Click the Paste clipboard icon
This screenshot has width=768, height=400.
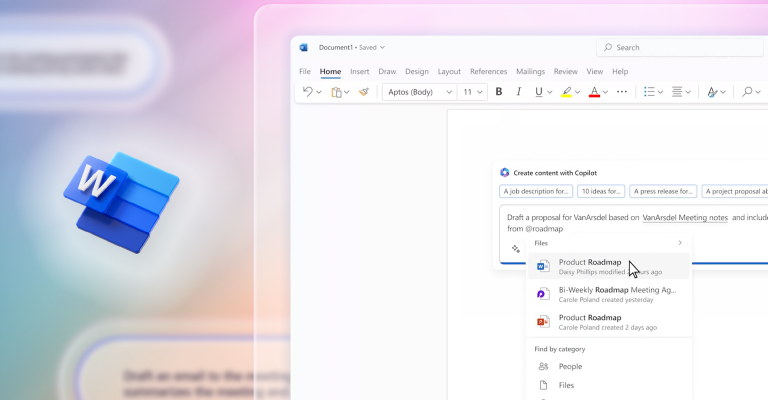[x=336, y=92]
